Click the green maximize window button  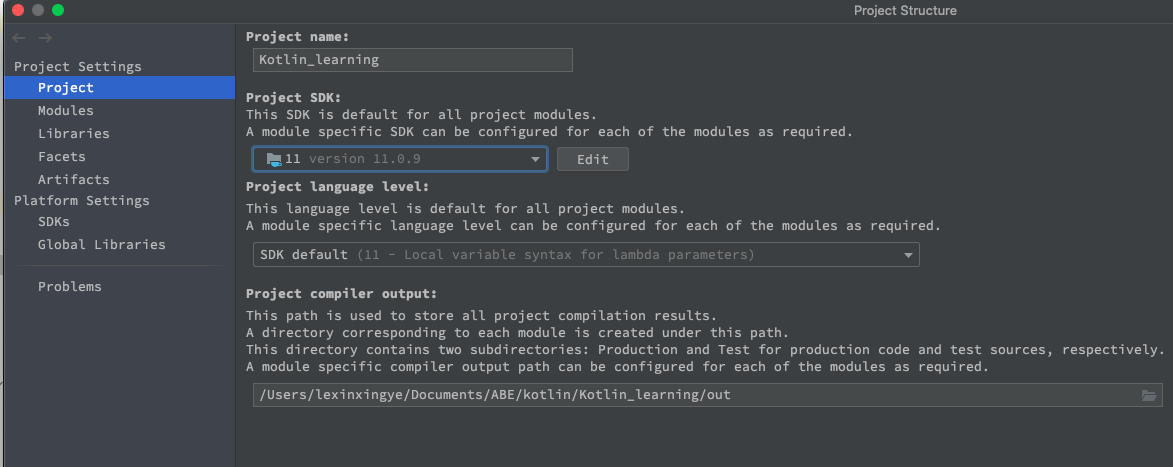tap(58, 10)
